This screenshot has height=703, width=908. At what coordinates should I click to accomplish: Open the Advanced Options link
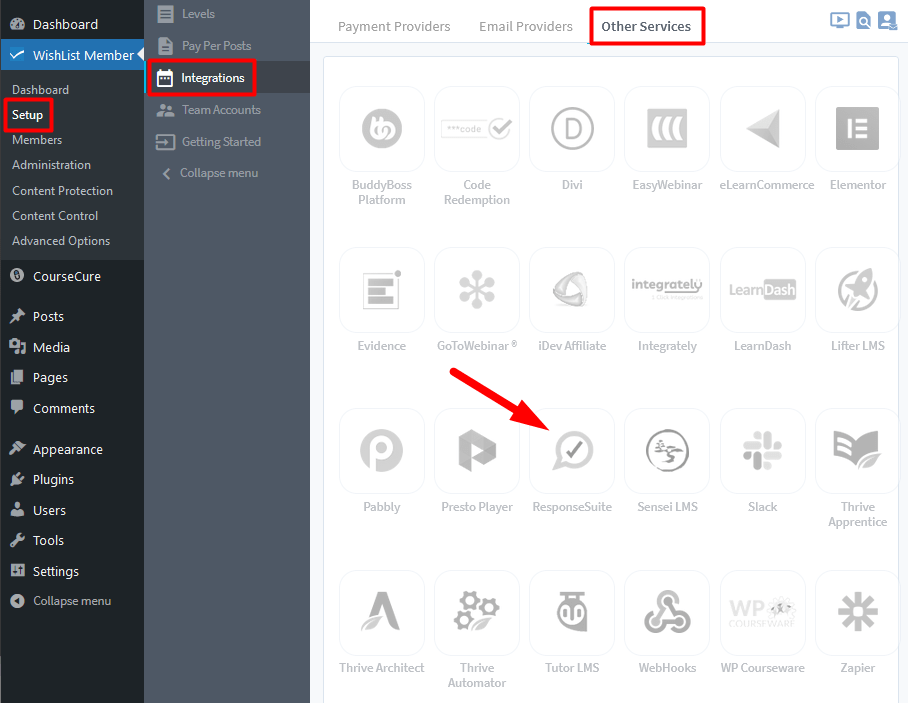click(61, 241)
